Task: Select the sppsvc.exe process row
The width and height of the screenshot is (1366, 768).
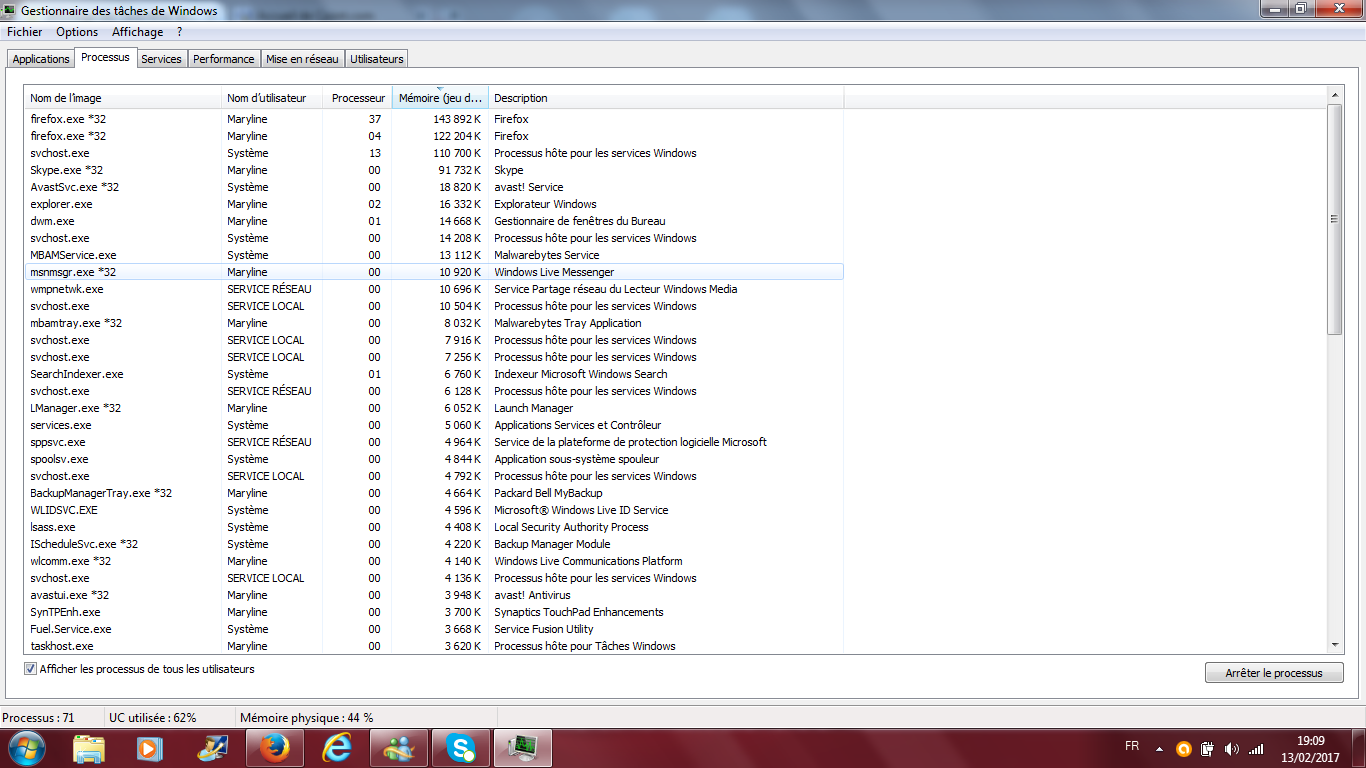Action: [434, 442]
